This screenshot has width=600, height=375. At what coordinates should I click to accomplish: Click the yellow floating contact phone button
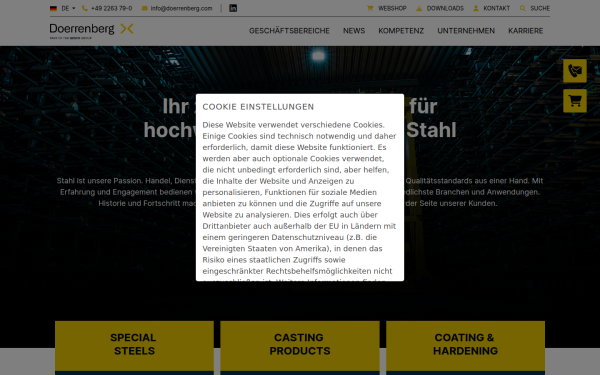(575, 71)
